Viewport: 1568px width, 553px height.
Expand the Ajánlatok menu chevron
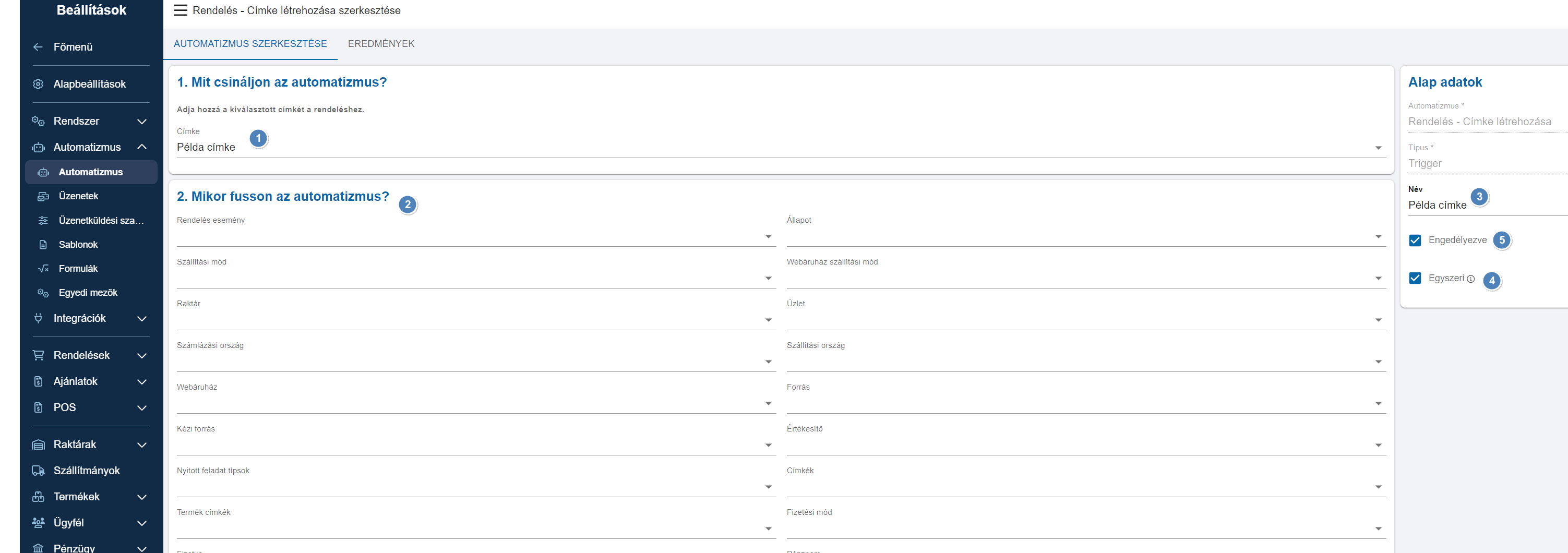click(142, 381)
